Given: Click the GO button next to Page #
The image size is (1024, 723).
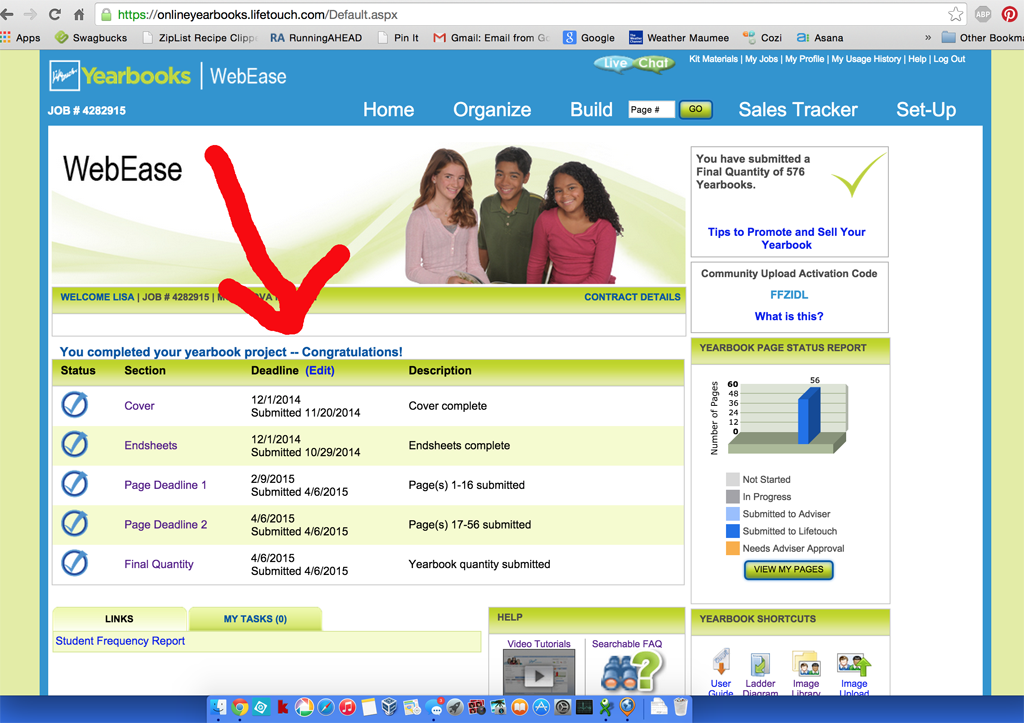Looking at the screenshot, I should tap(695, 110).
